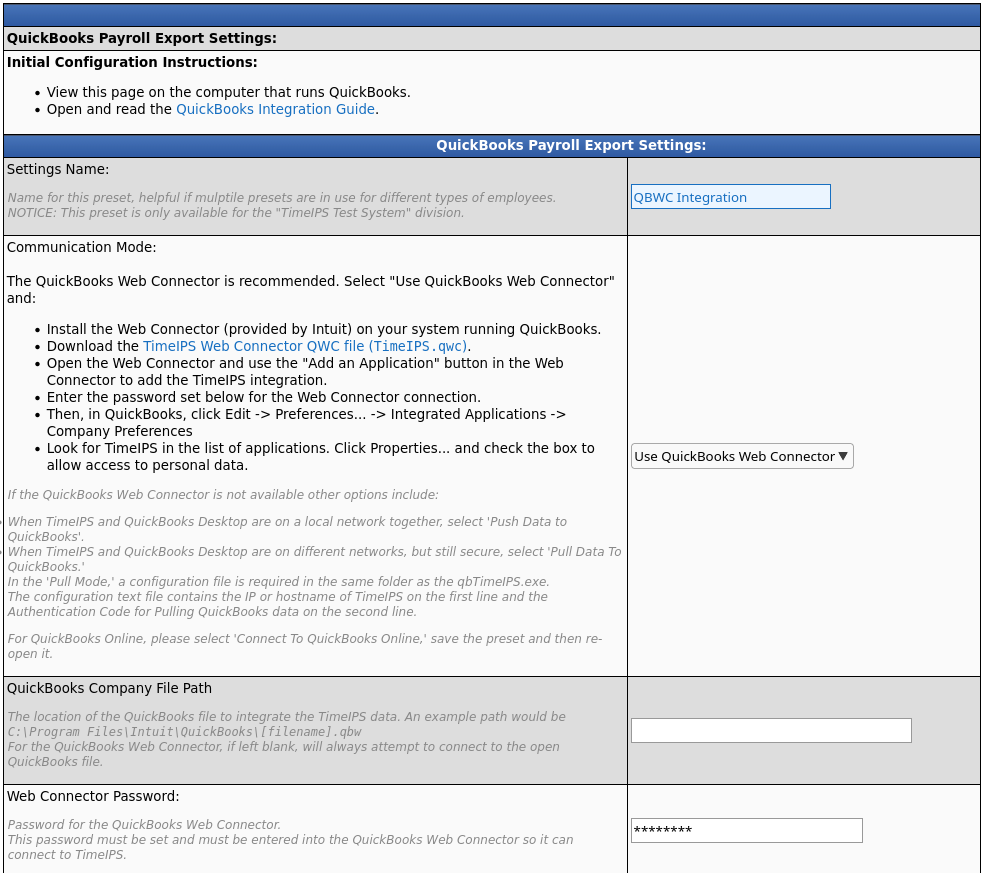Click 'Then, in QuickBooks, click Edit' bullet

tap(306, 423)
